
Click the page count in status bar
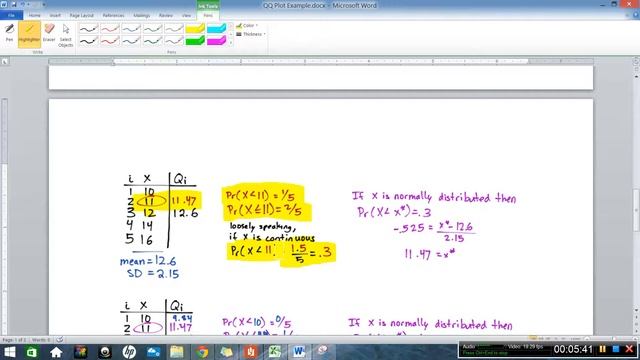(x=14, y=340)
